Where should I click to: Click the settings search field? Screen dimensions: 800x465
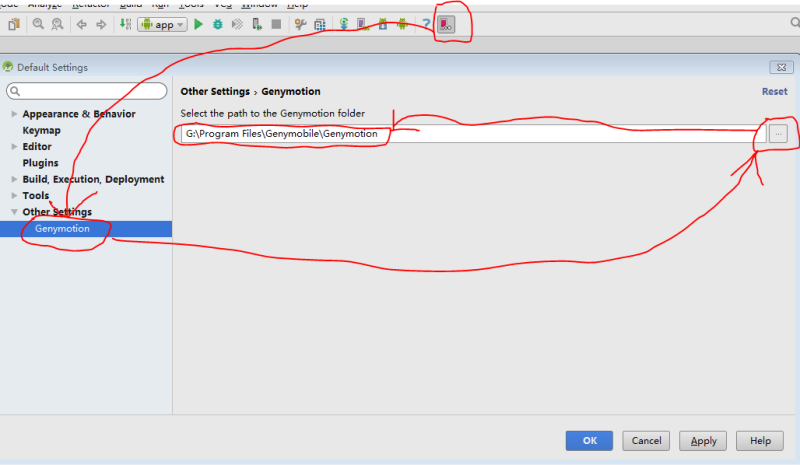point(86,91)
